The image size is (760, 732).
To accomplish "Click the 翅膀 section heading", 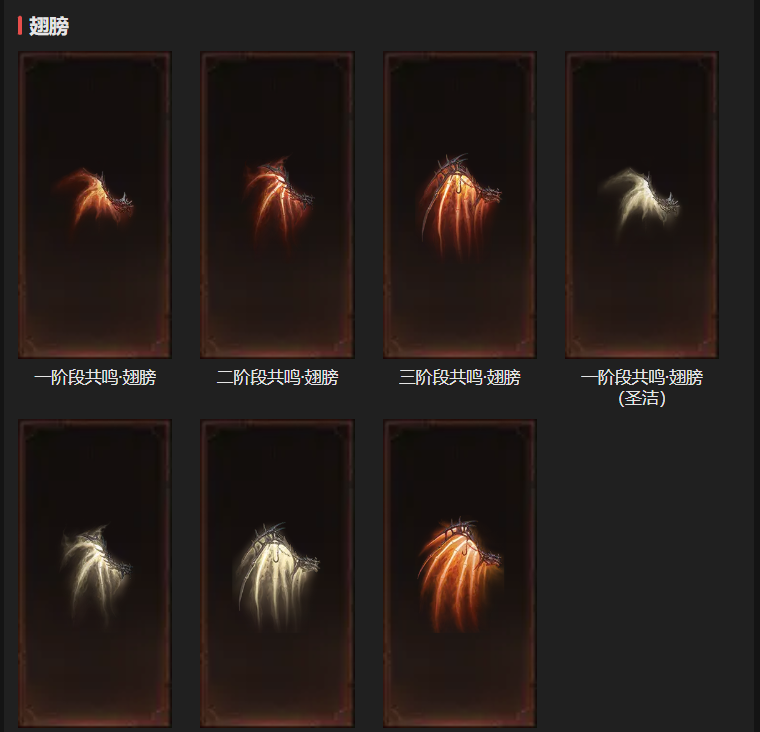I will point(49,26).
